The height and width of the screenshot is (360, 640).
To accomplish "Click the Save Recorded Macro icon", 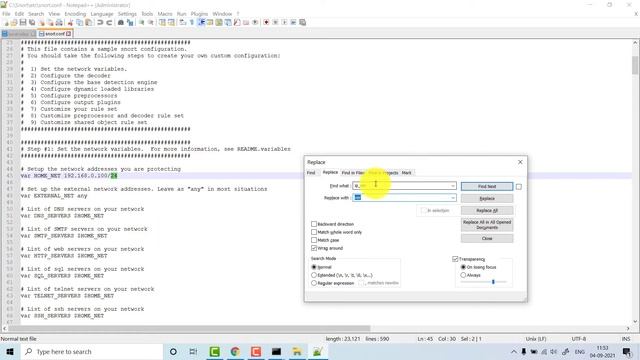I will 302,22.
